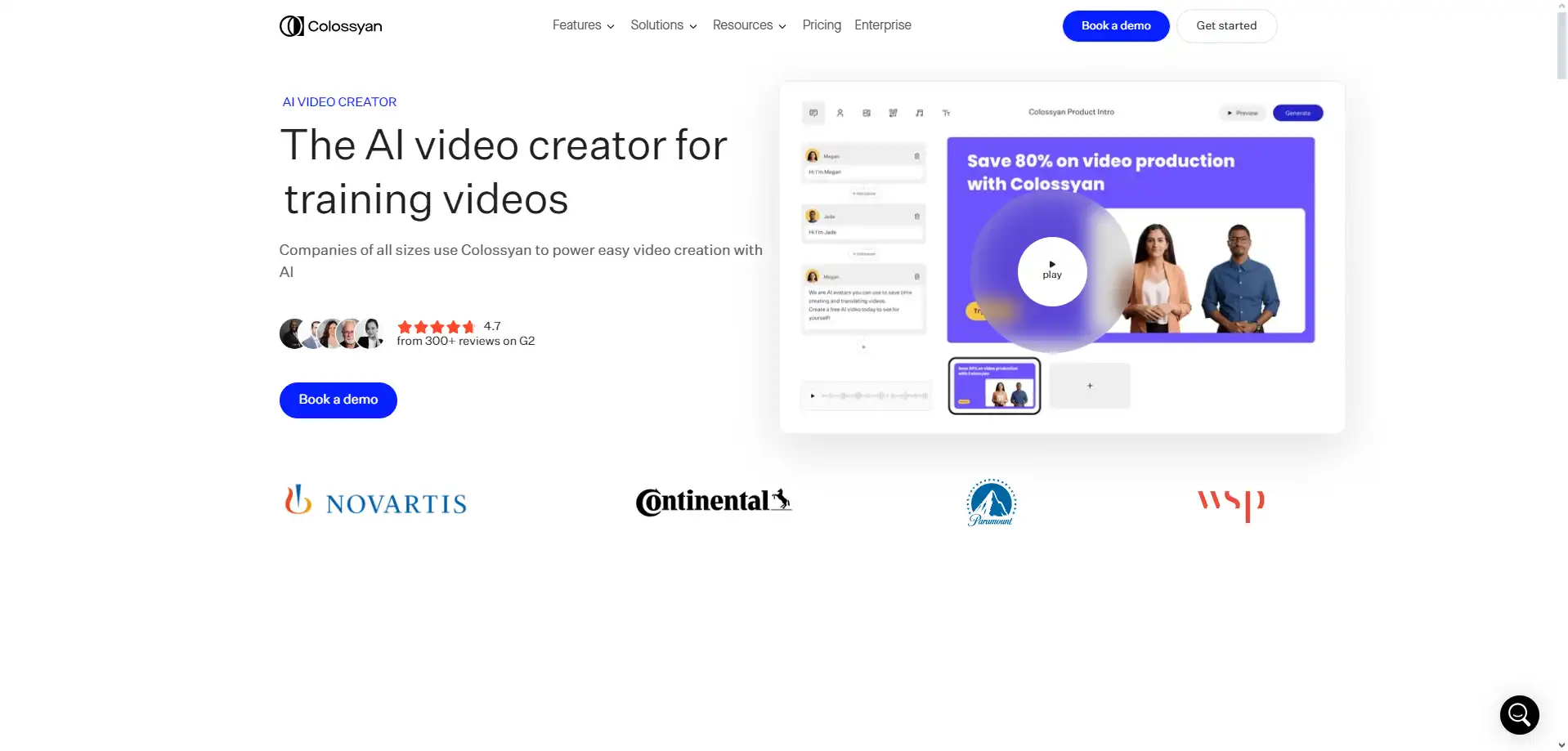
Task: Open the chat search widget
Action: point(1520,715)
